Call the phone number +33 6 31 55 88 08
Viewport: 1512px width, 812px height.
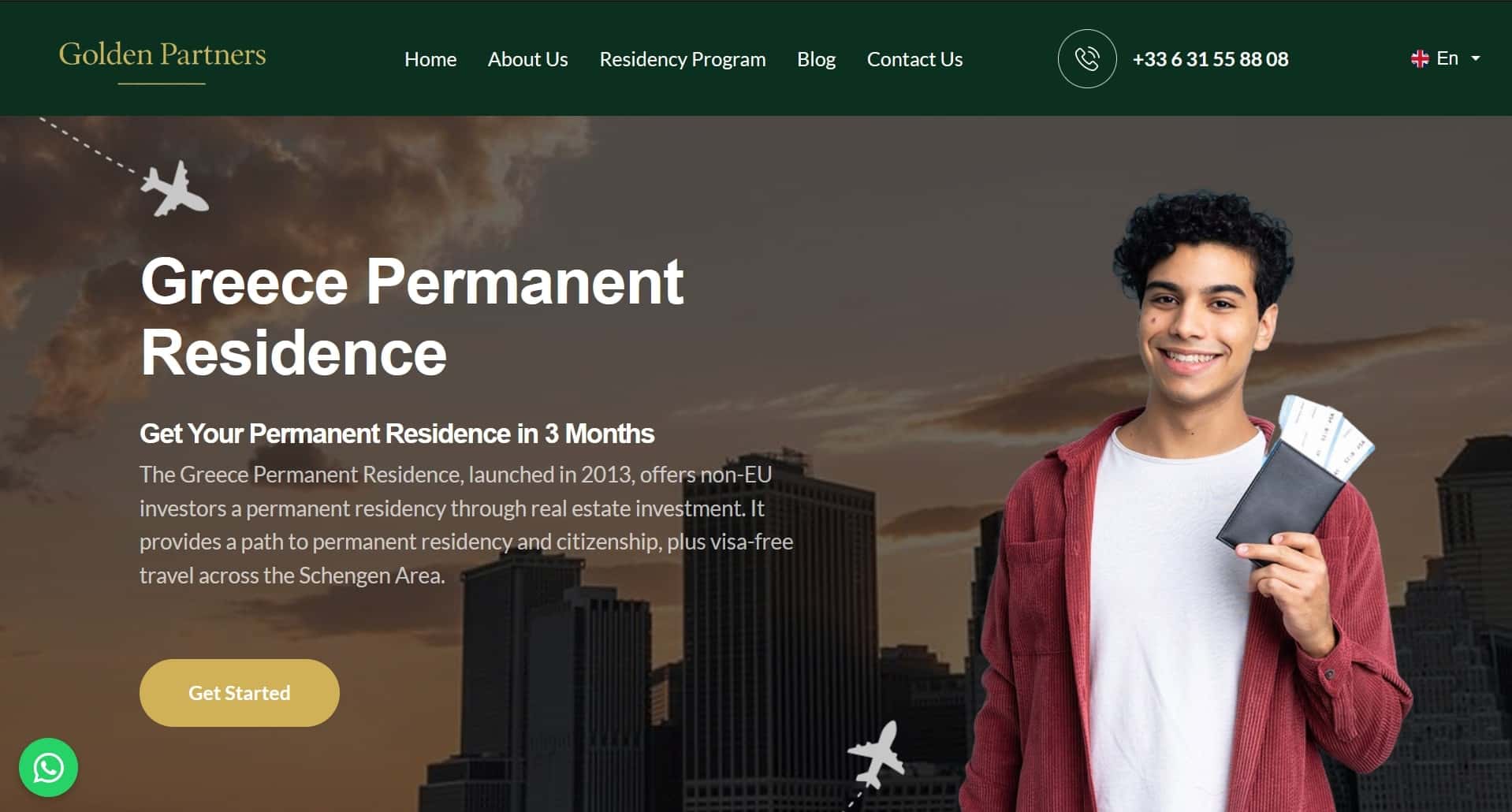click(1210, 59)
